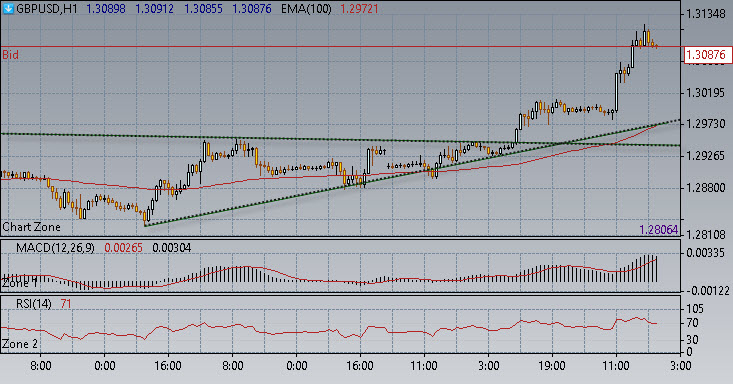Click the EMA value 1.29721
733x384 pixels.
(x=359, y=9)
